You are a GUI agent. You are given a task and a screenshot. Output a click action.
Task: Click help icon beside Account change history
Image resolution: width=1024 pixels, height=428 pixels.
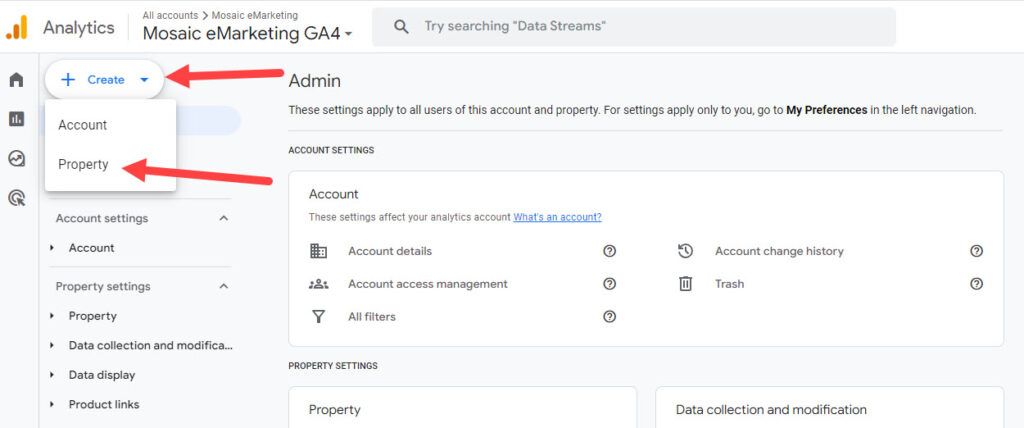point(977,251)
